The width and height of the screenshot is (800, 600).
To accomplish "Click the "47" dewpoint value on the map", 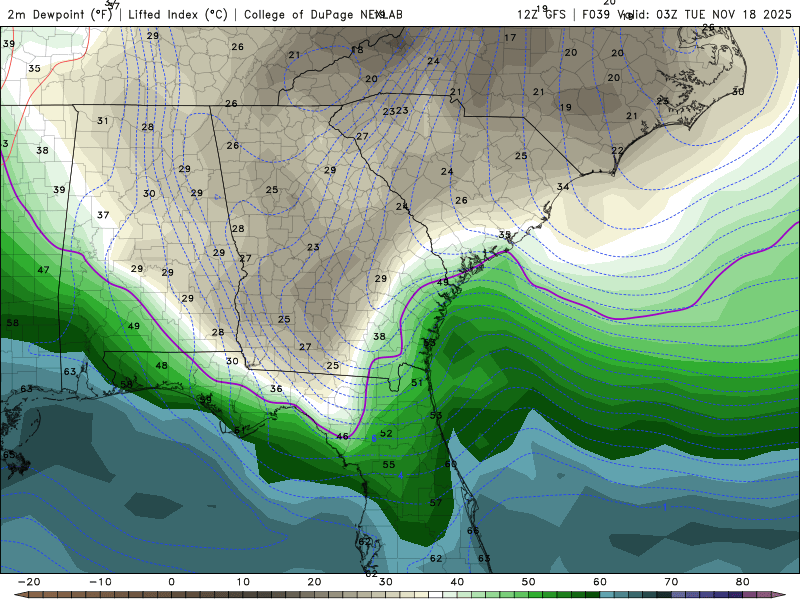I will pyautogui.click(x=43, y=270).
